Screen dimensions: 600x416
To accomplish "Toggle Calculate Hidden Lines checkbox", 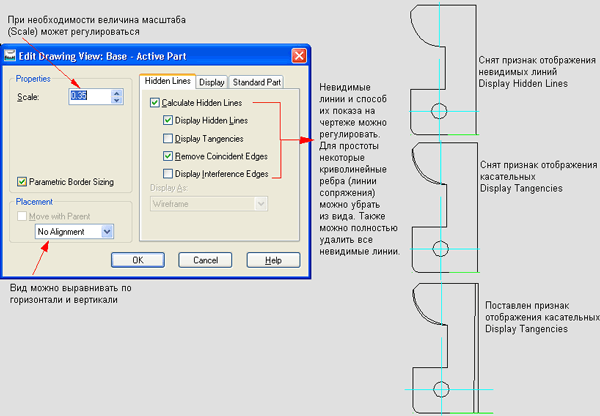I will 154,103.
